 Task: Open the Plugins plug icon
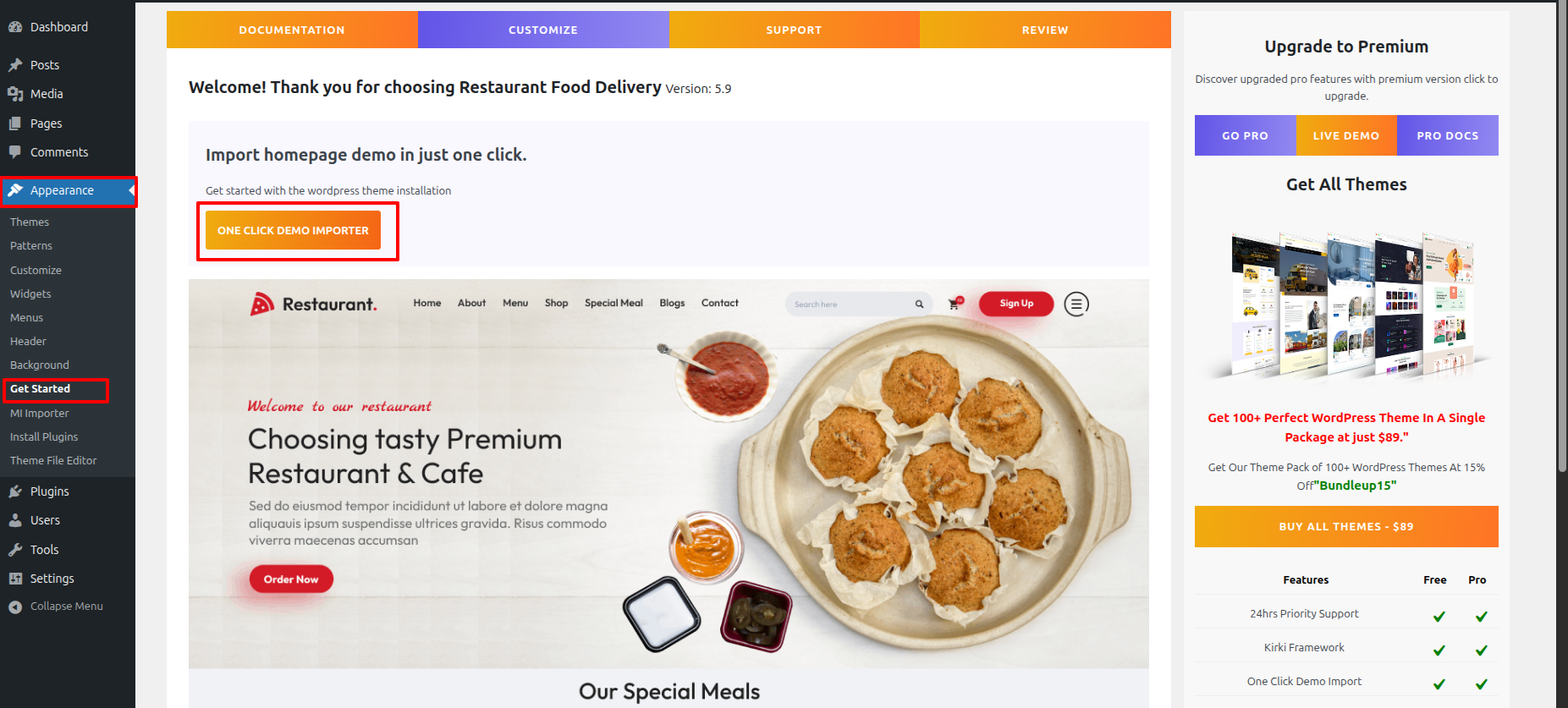[15, 491]
